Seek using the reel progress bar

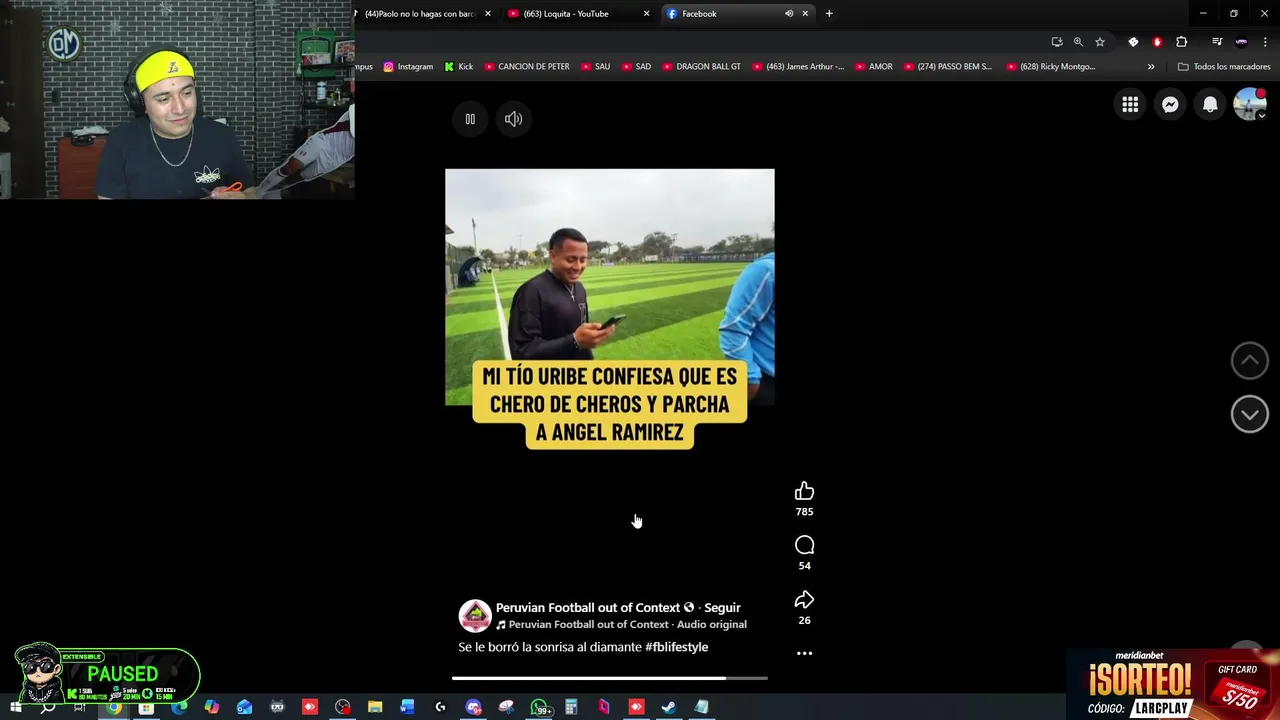[x=610, y=678]
